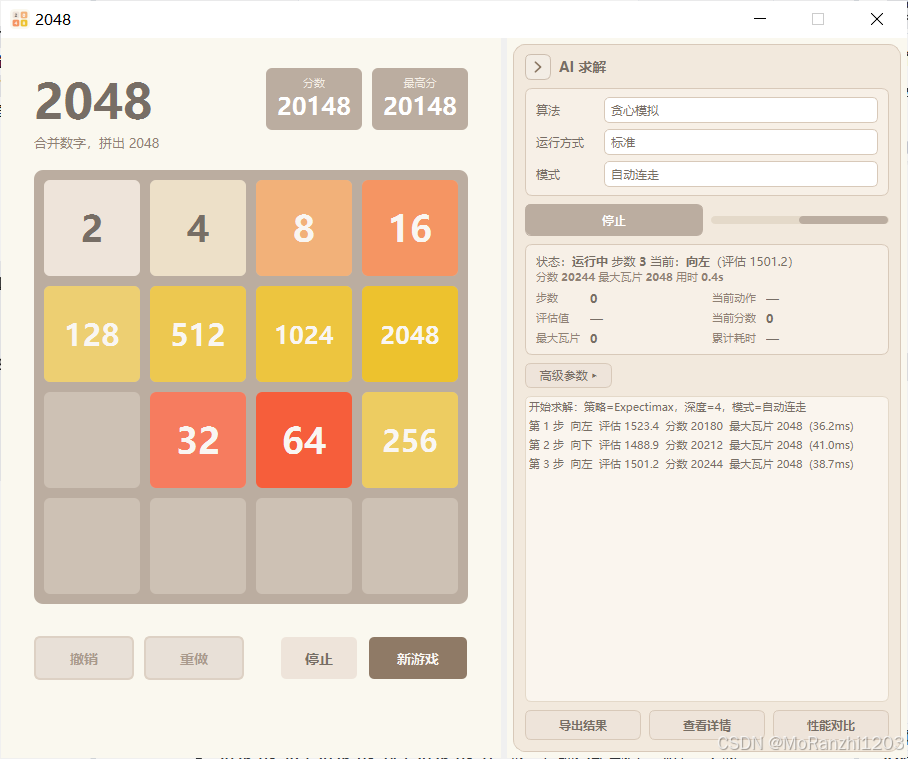The image size is (908, 759).
Task: Click the tile showing 128
Action: pyautogui.click(x=92, y=334)
